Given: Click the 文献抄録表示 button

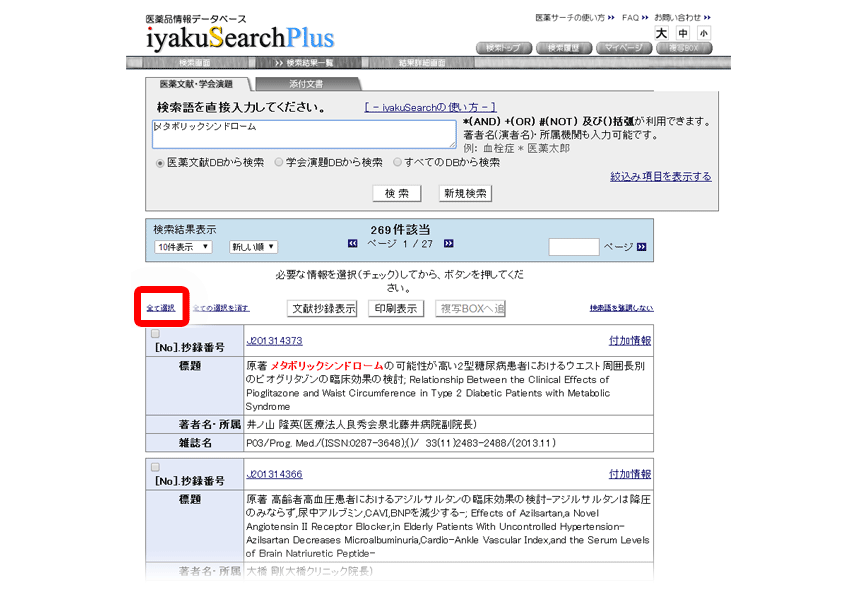Looking at the screenshot, I should tap(322, 309).
